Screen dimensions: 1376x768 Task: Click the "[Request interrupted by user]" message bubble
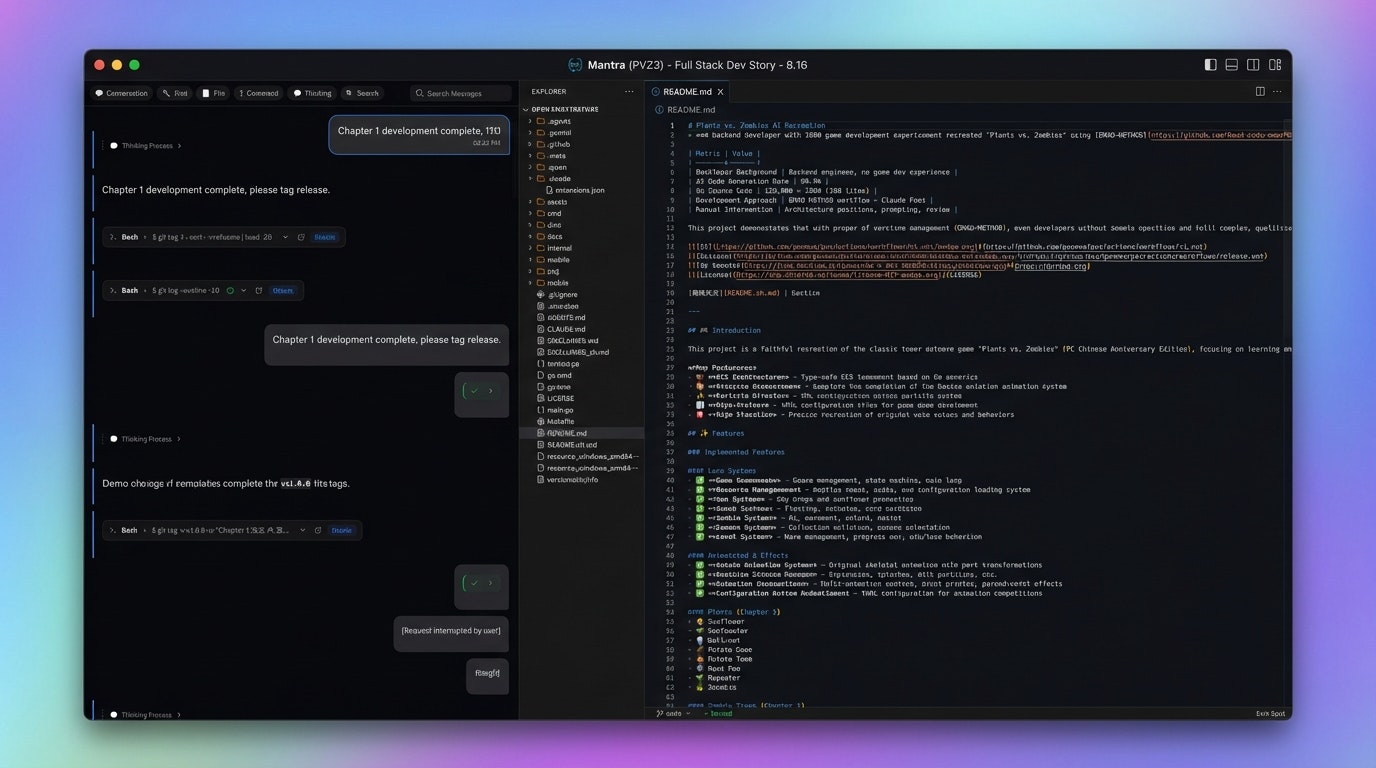(x=451, y=634)
